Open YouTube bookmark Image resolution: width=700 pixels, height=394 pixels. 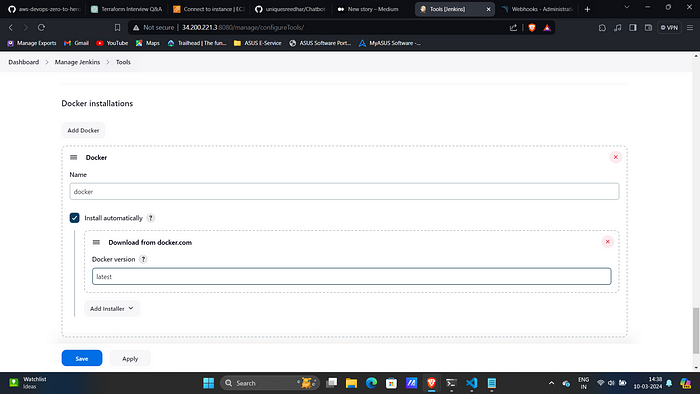point(112,43)
